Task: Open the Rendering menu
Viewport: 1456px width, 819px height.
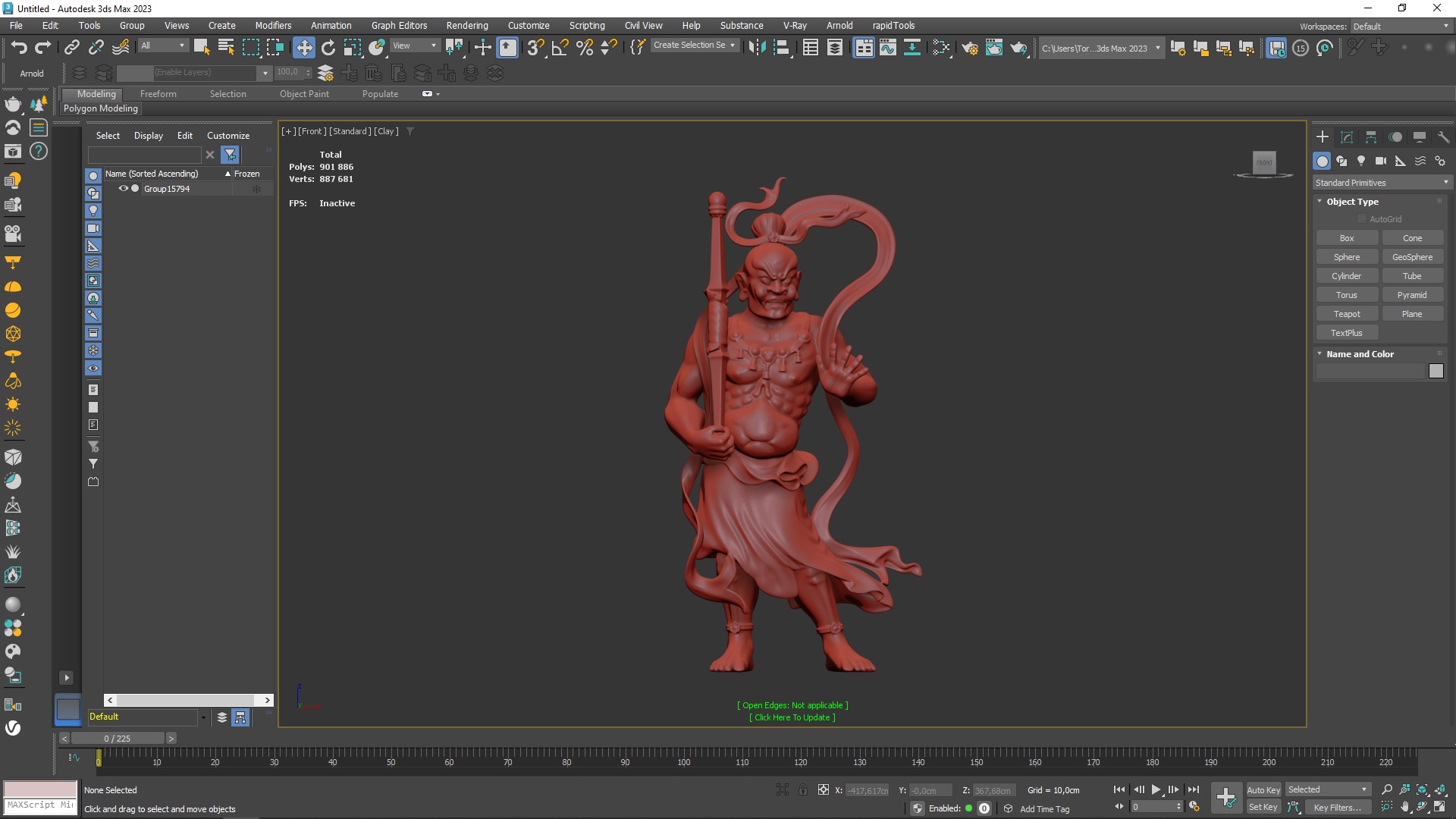Action: 466,25
